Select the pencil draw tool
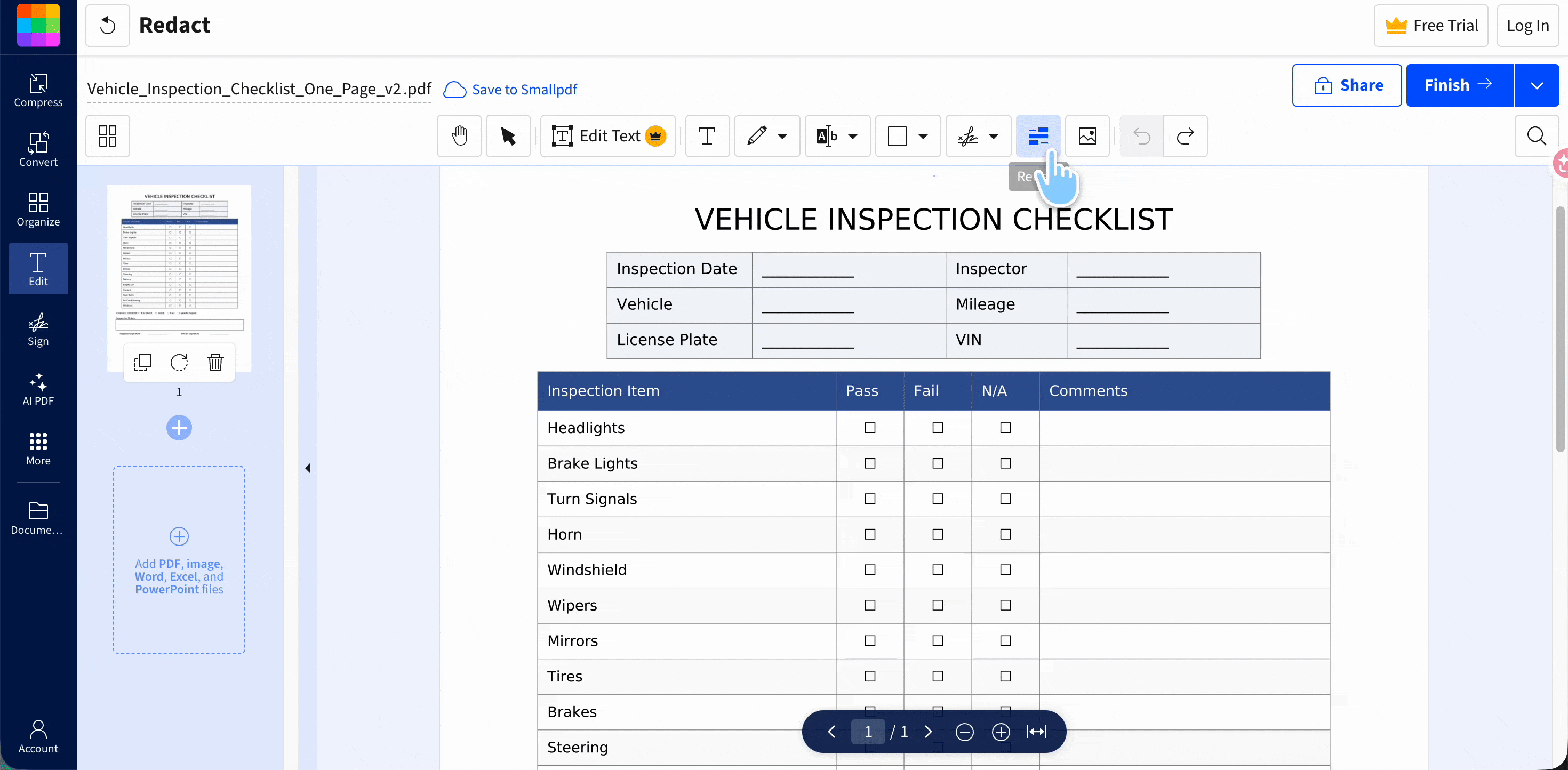1568x770 pixels. (x=757, y=136)
